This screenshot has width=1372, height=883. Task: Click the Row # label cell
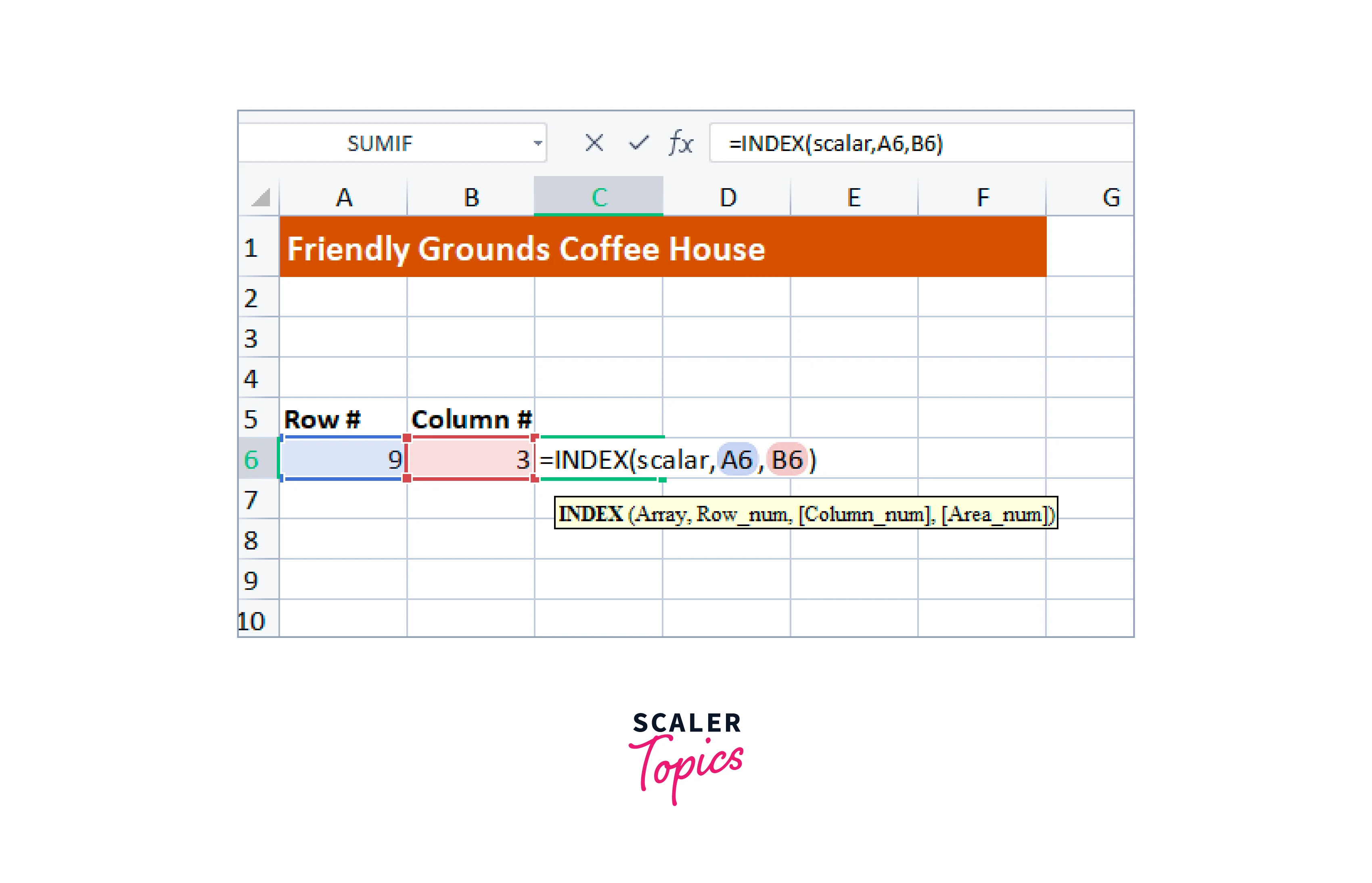323,419
